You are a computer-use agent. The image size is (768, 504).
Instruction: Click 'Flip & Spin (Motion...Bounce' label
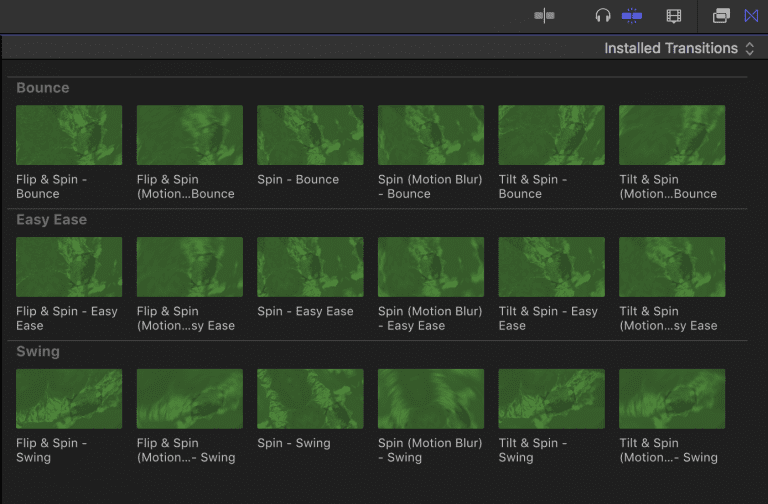[186, 187]
